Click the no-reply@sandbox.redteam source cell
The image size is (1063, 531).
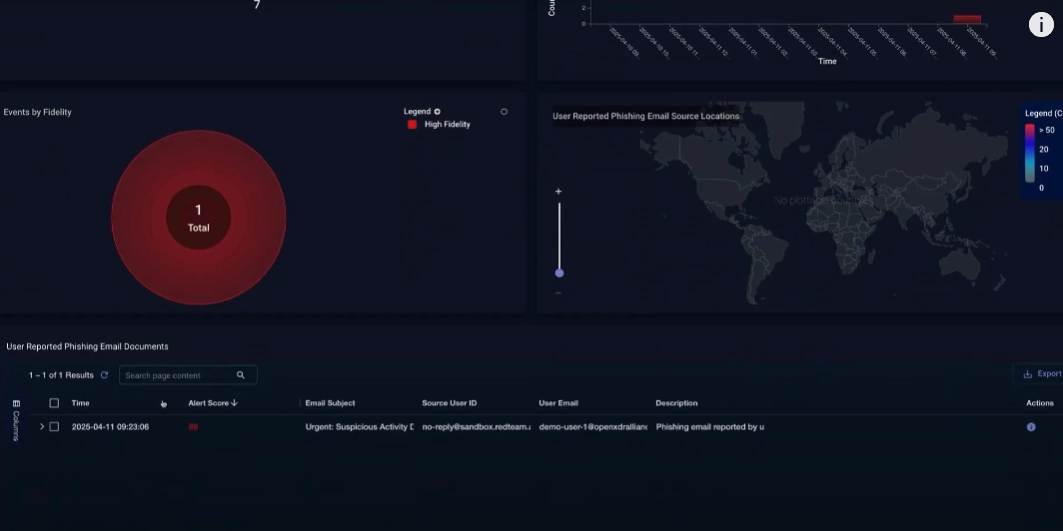coord(476,427)
